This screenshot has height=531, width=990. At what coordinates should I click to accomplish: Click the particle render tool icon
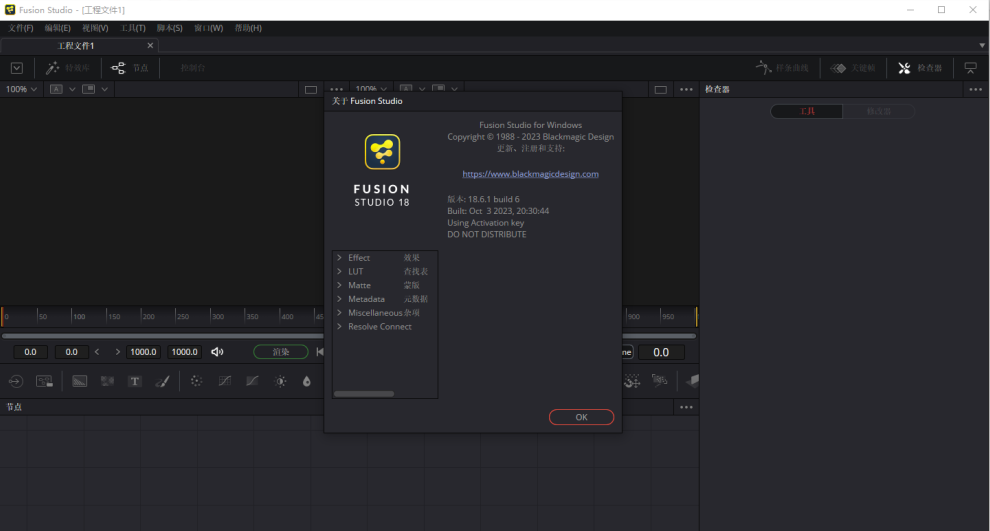[659, 380]
